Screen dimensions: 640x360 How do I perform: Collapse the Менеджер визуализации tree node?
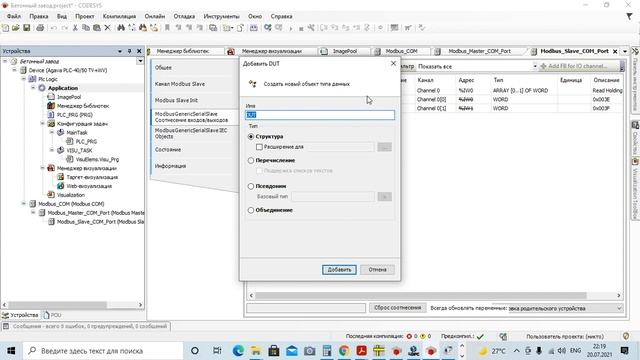(x=42, y=168)
